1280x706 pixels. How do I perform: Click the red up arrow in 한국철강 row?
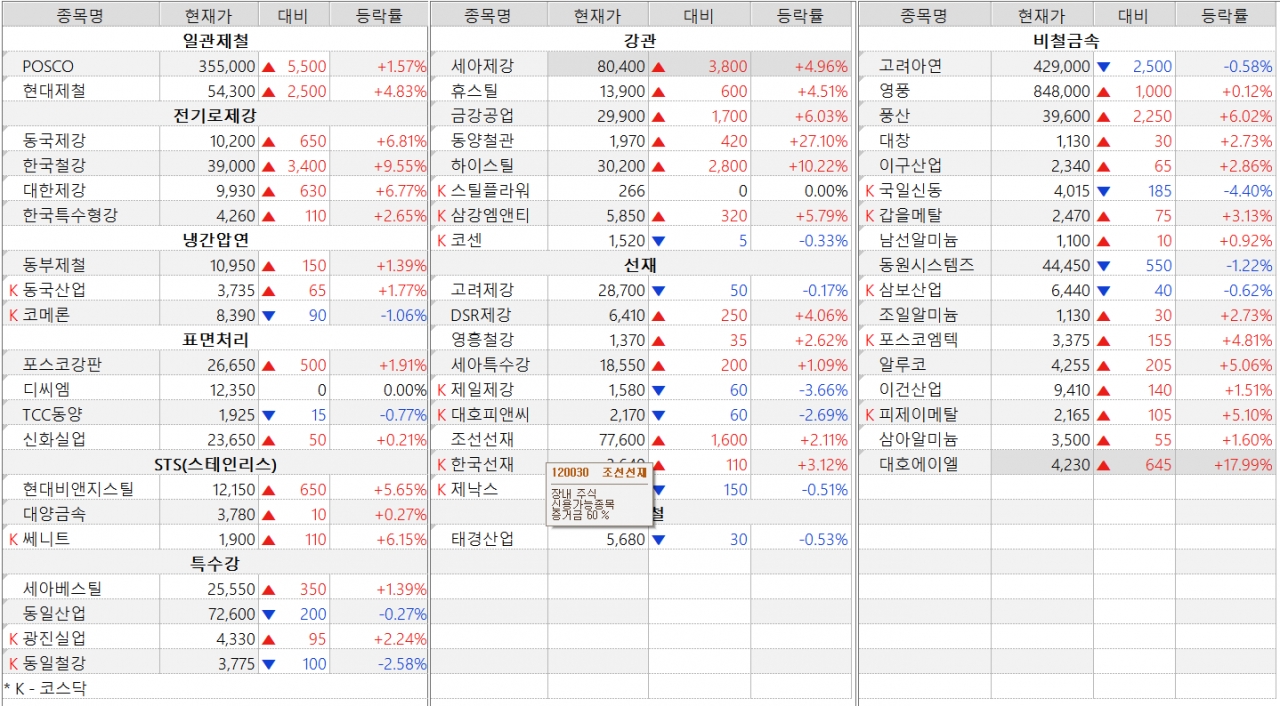click(268, 166)
